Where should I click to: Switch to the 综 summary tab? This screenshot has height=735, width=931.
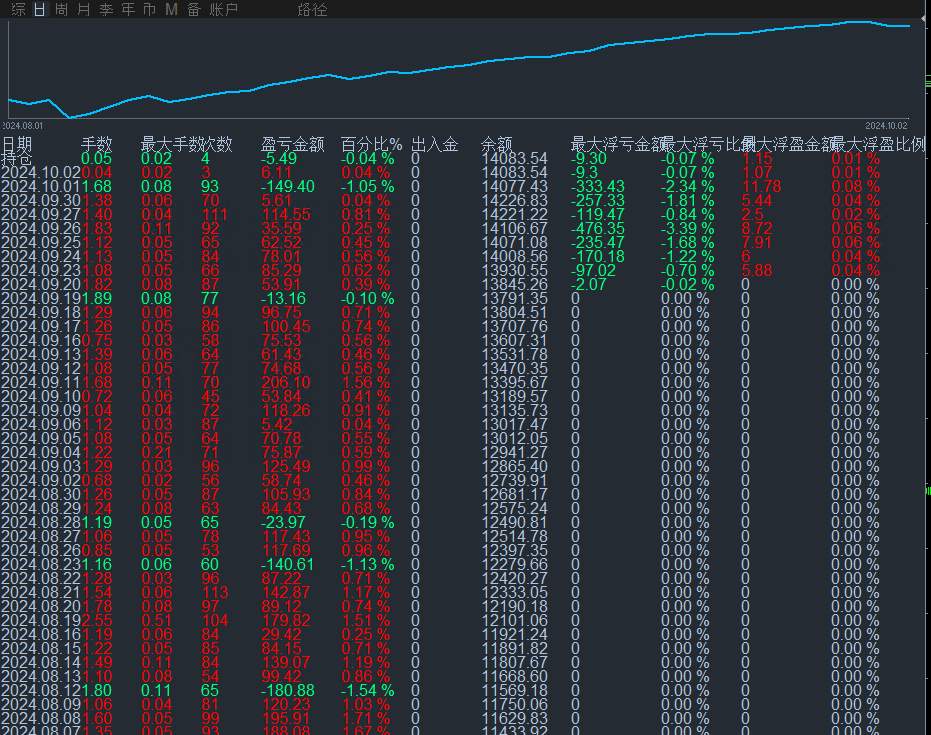click(x=18, y=9)
